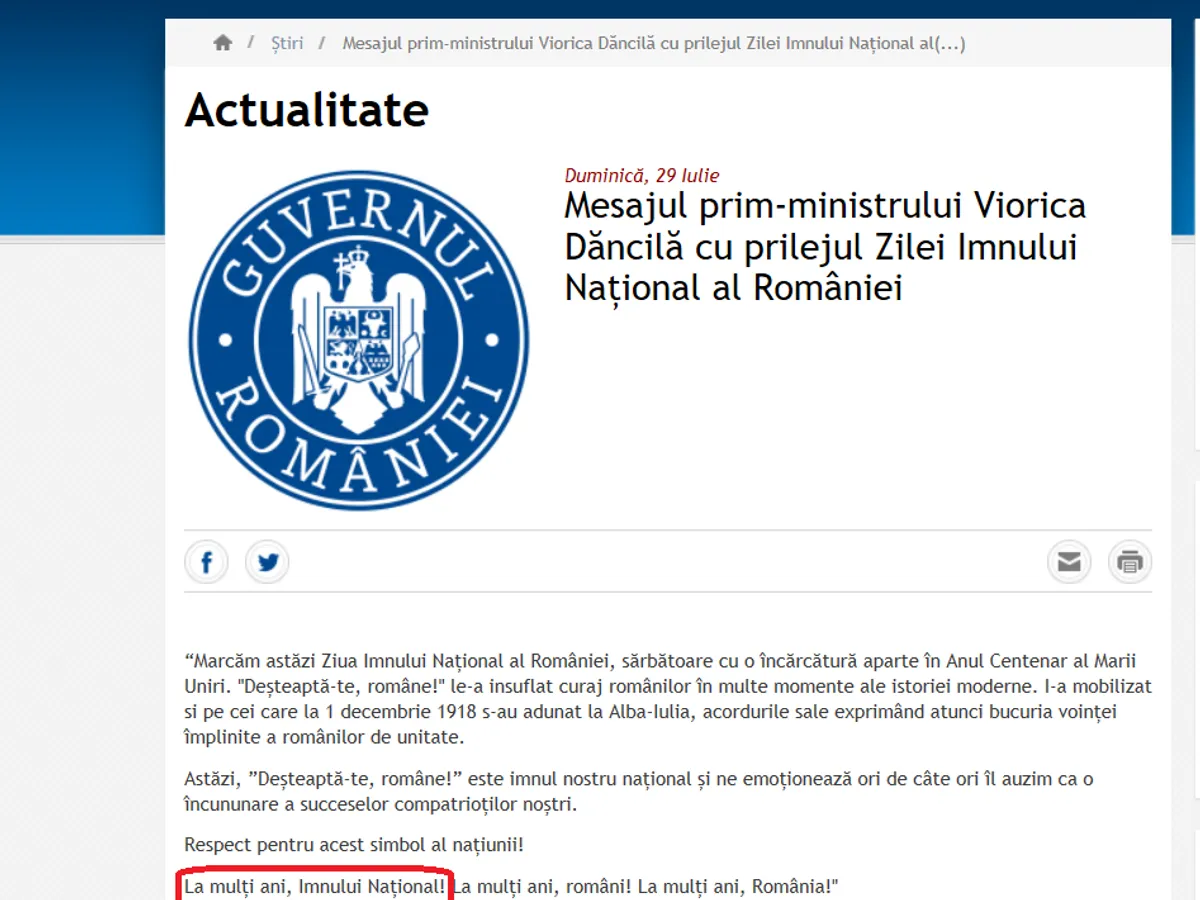Viewport: 1200px width, 900px height.
Task: Share the article on Twitter
Action: 267,563
